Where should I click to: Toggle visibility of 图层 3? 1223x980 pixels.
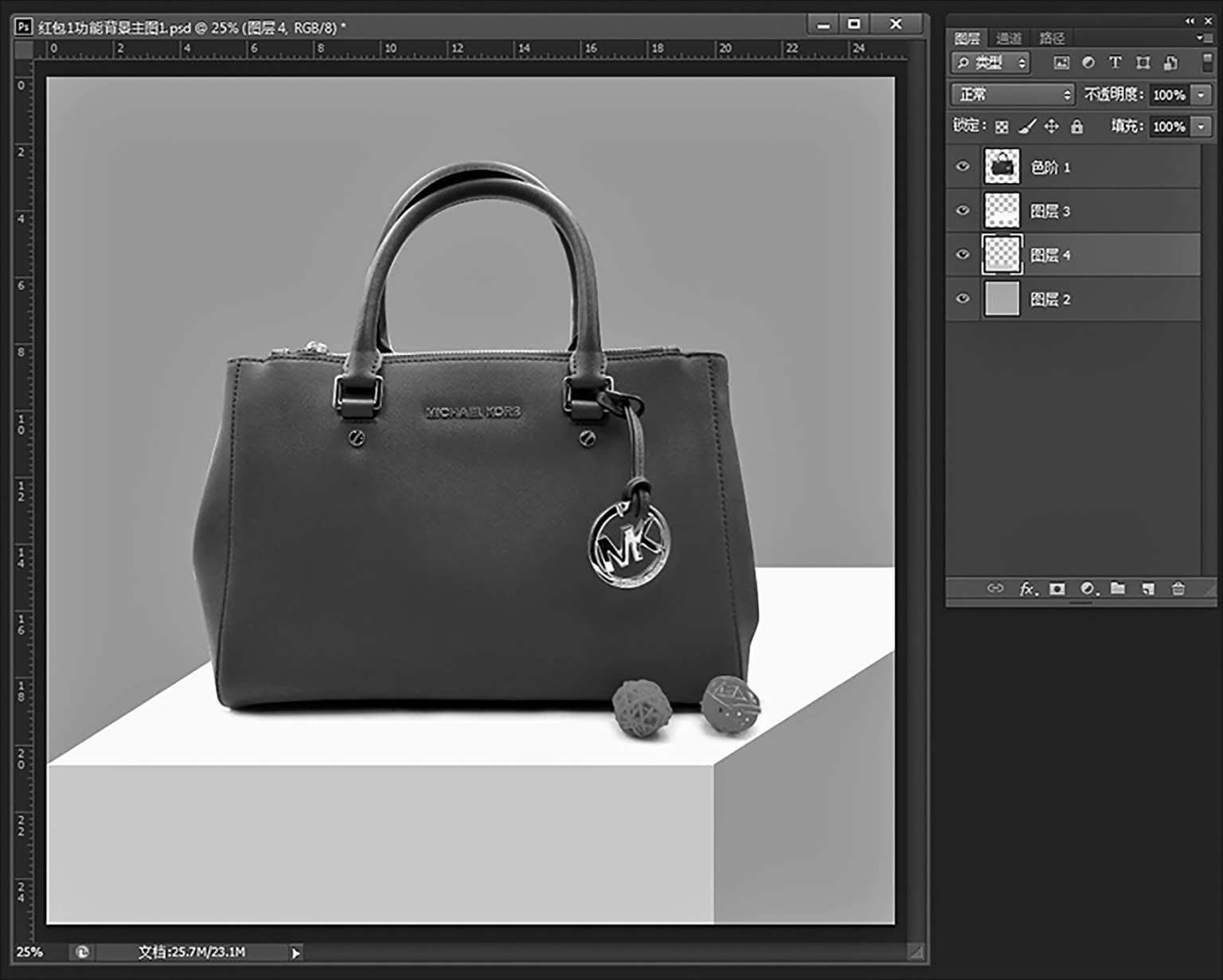tap(963, 211)
